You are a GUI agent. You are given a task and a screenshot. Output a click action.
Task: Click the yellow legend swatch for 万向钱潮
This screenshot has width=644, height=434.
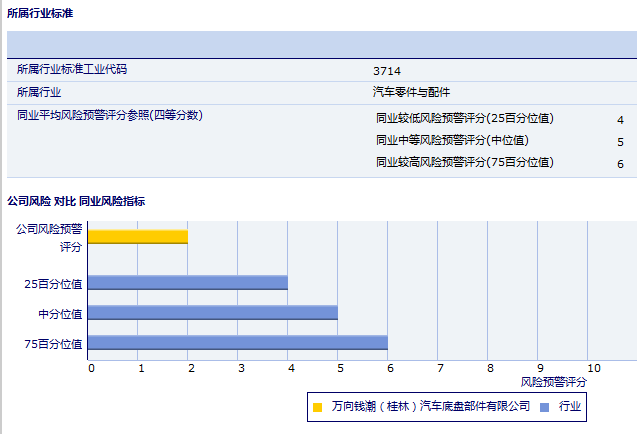coord(317,408)
